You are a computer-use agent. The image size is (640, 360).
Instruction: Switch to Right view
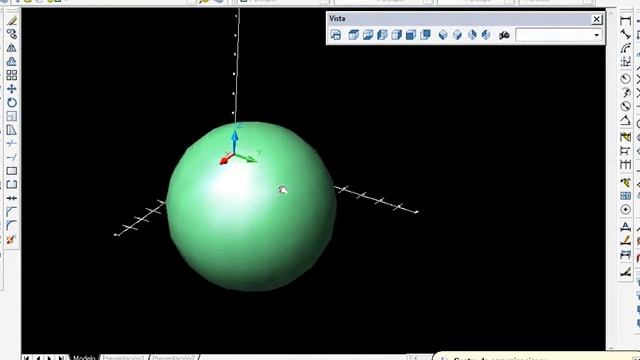(396, 35)
